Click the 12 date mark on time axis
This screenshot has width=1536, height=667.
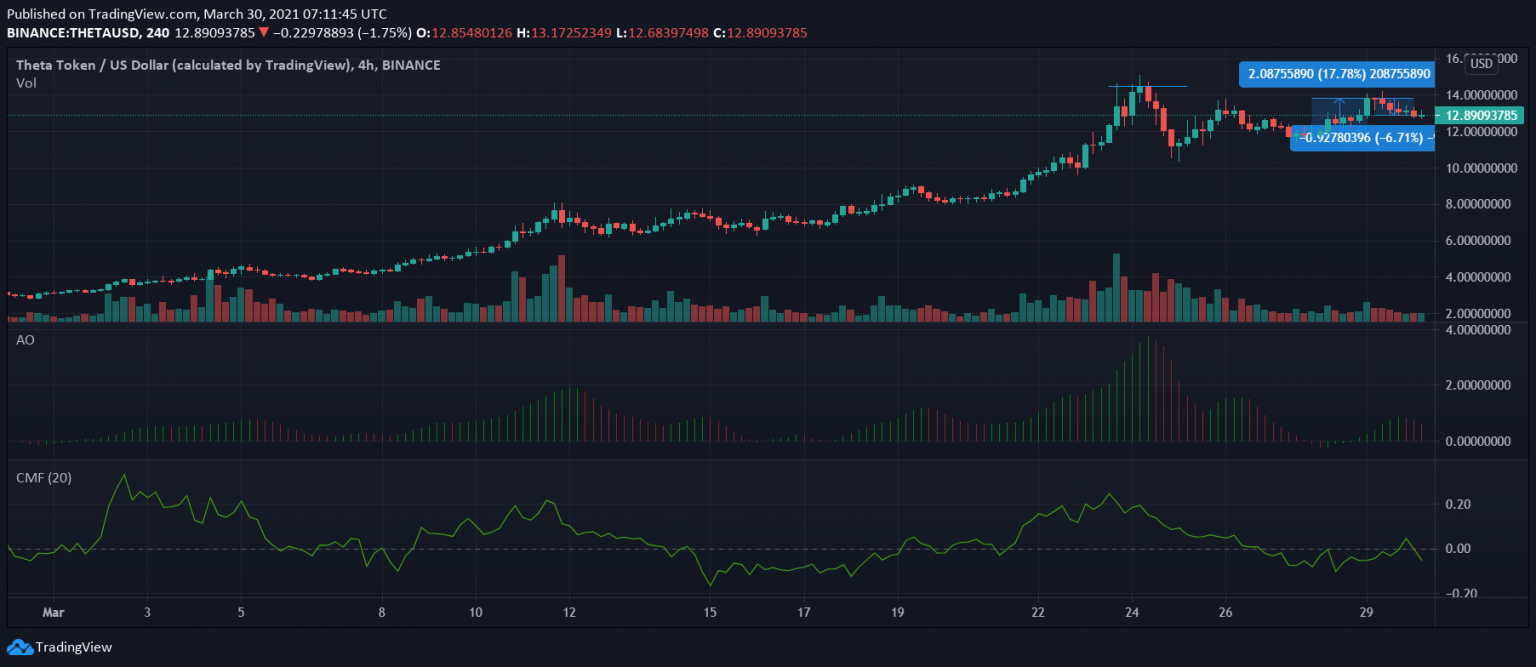(x=569, y=612)
